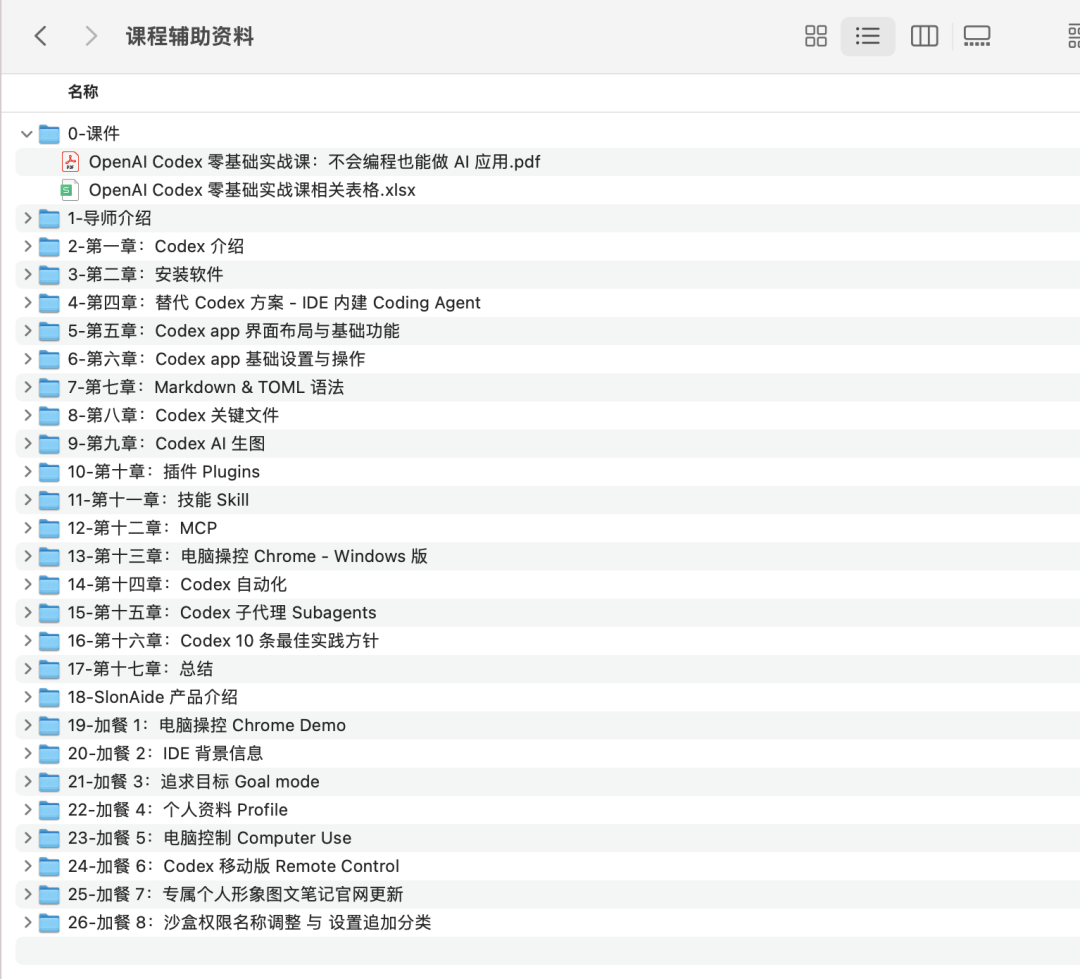Viewport: 1080px width, 979px height.
Task: Click folder icon of 22-加餐 4：个人资料 Profile
Action: tap(49, 810)
